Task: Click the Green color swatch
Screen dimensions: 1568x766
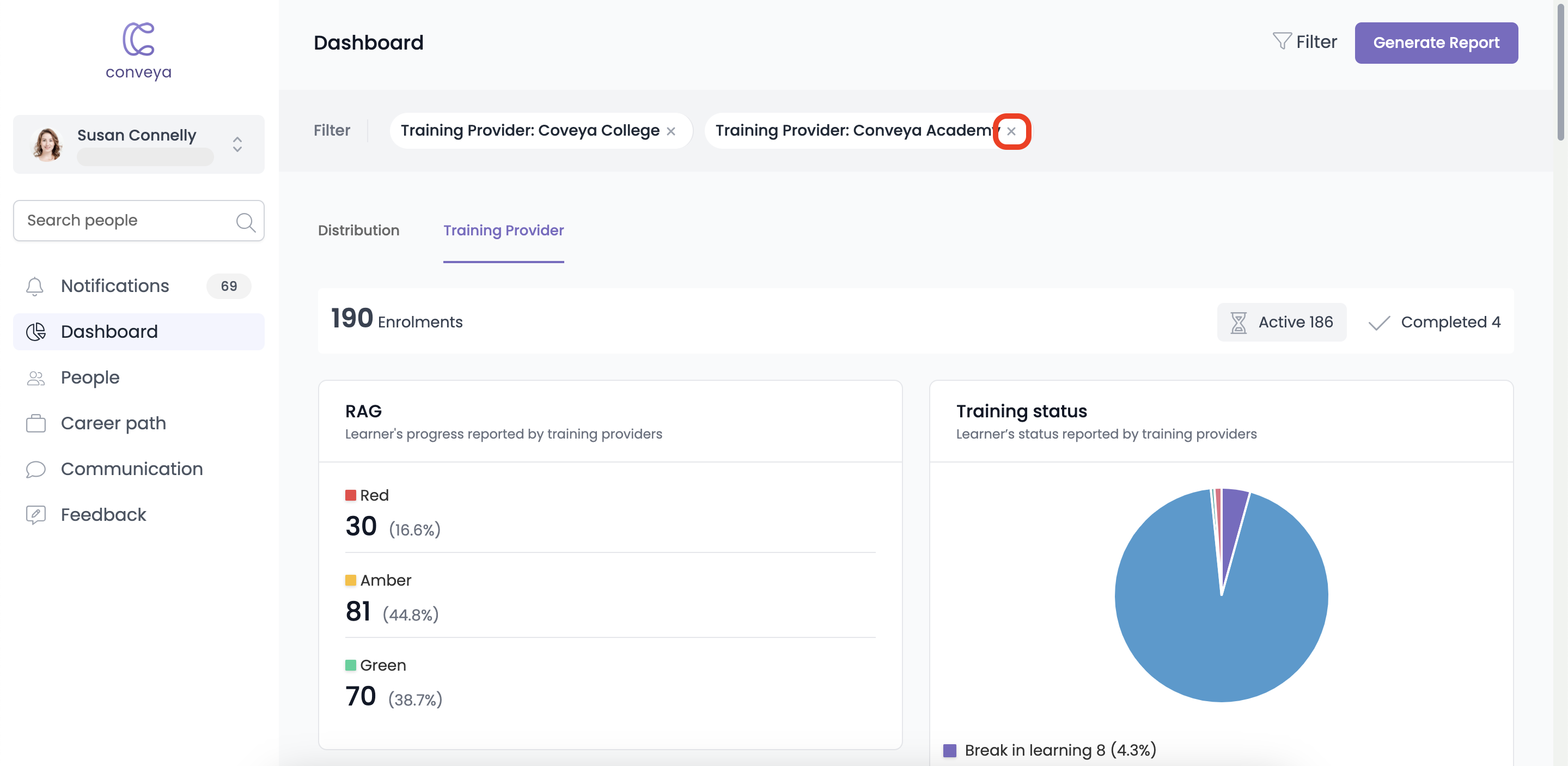Action: click(351, 665)
